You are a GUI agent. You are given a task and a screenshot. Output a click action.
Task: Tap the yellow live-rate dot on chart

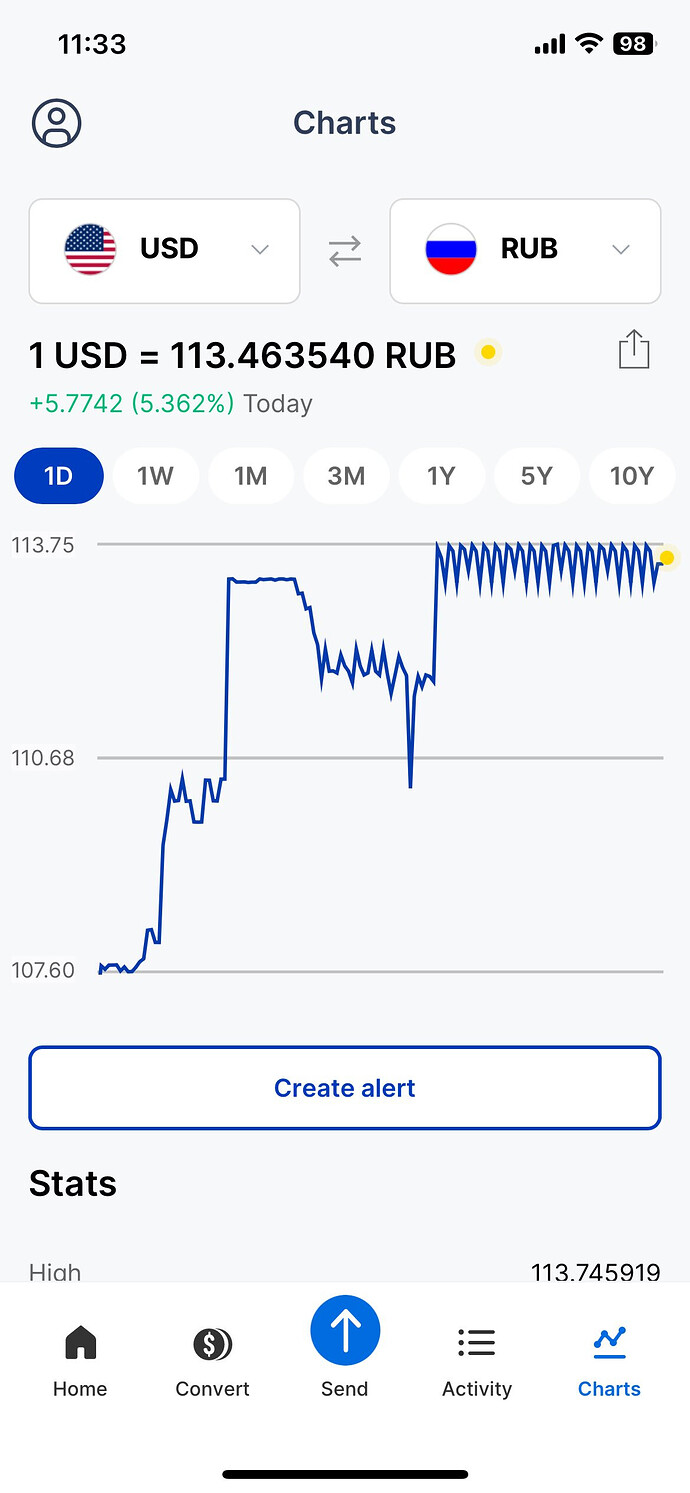tap(667, 558)
